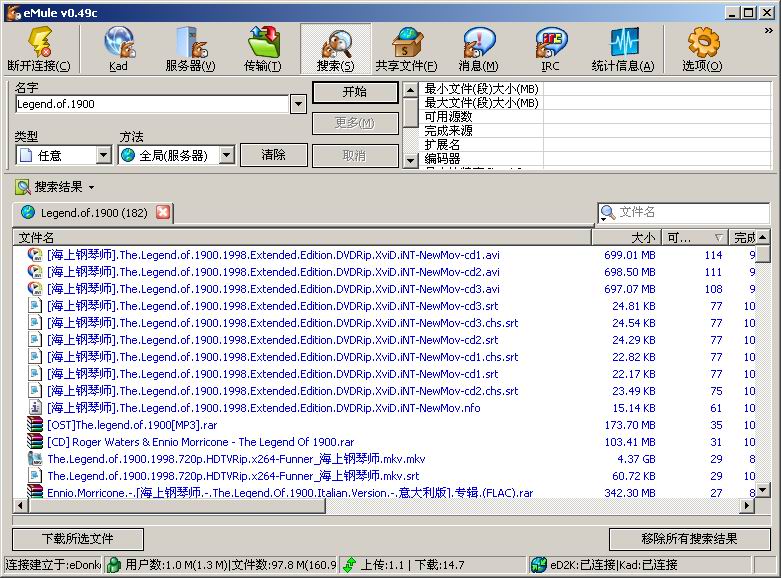Screen dimensions: 781x578
Task: Open the 方法 search method dropdown
Action: tap(226, 155)
